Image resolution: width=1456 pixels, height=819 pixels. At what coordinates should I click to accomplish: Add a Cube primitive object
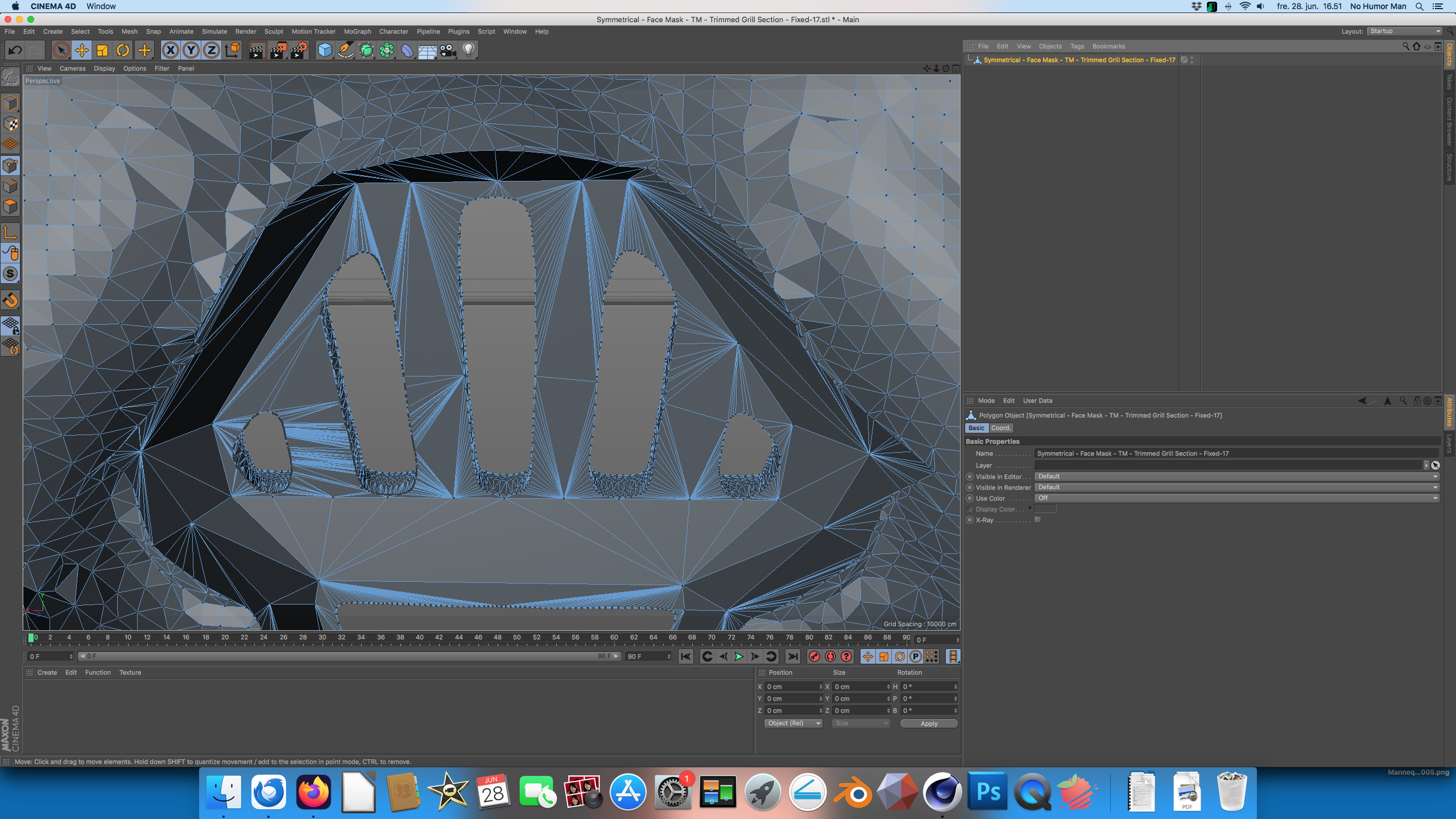point(325,50)
